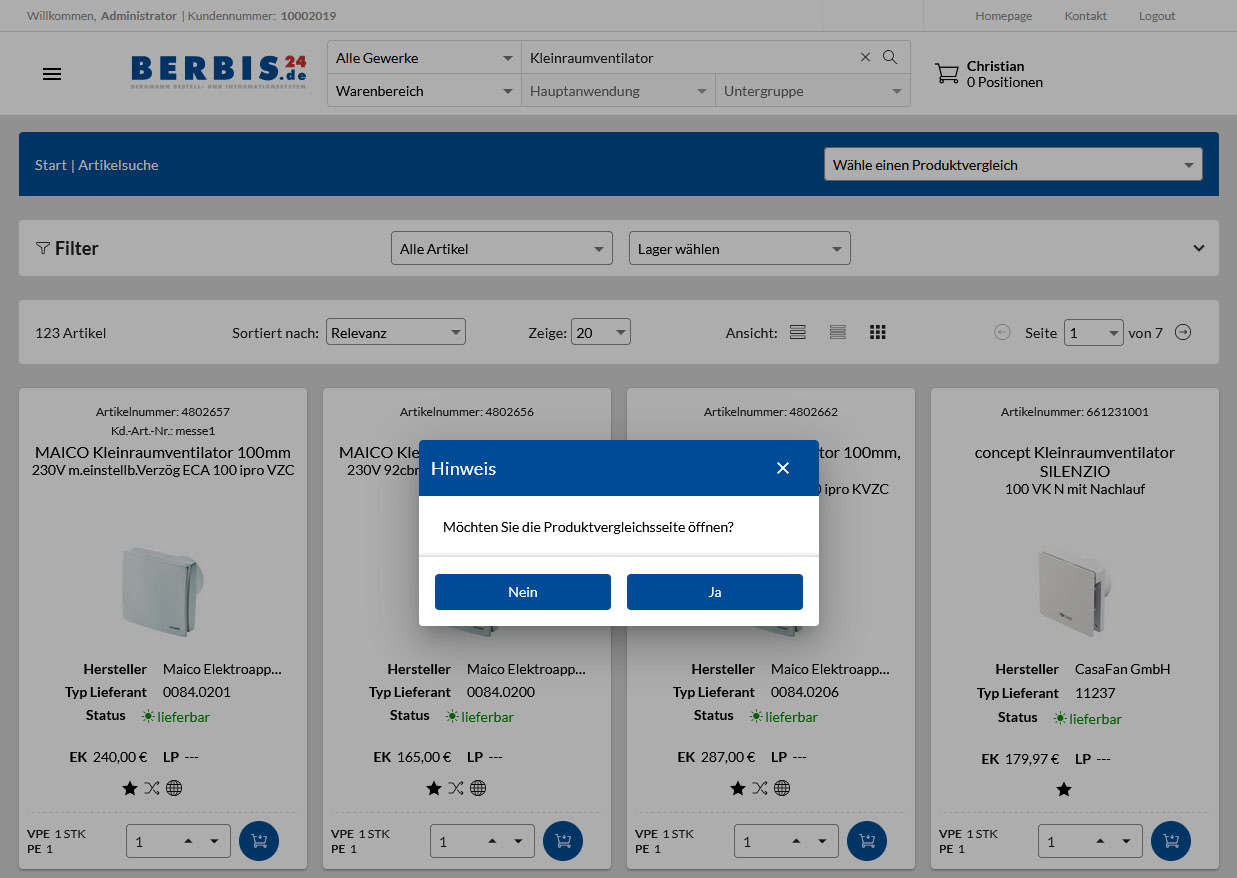Open the hamburger main menu
1237x878 pixels.
[52, 74]
